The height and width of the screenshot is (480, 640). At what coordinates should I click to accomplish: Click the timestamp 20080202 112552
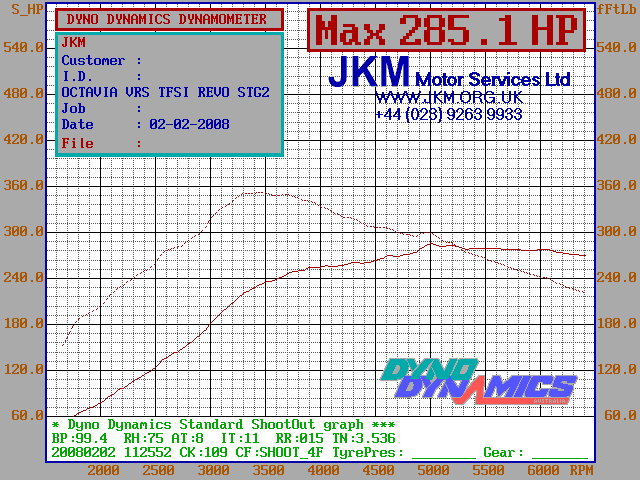[x=111, y=453]
